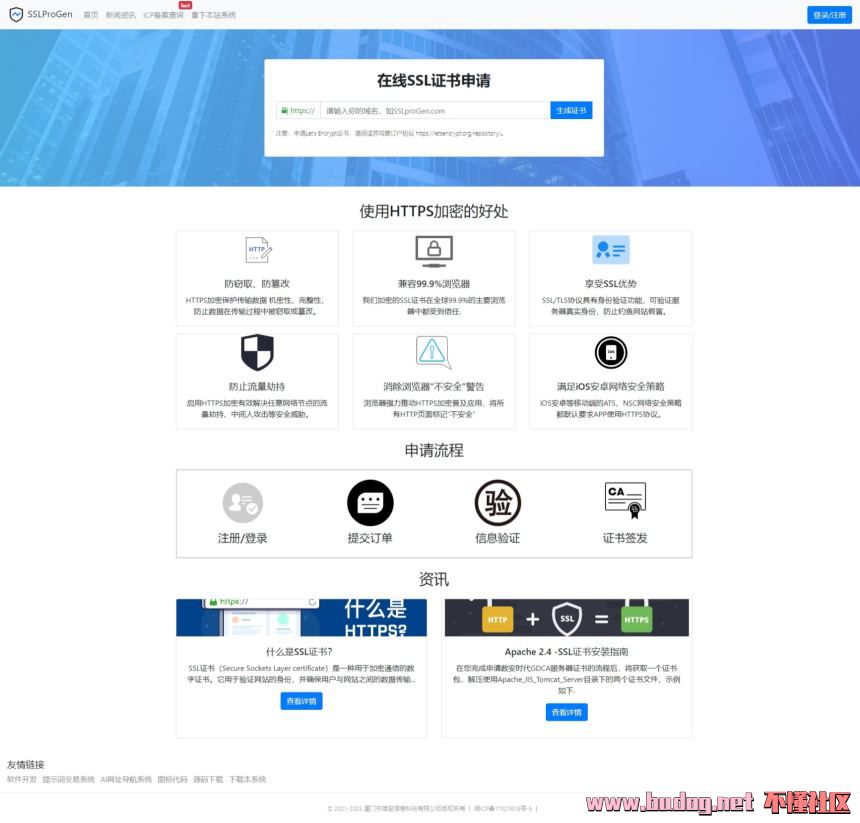The width and height of the screenshot is (860, 823).
Task: Click the 信息验证 step icon
Action: [x=497, y=503]
